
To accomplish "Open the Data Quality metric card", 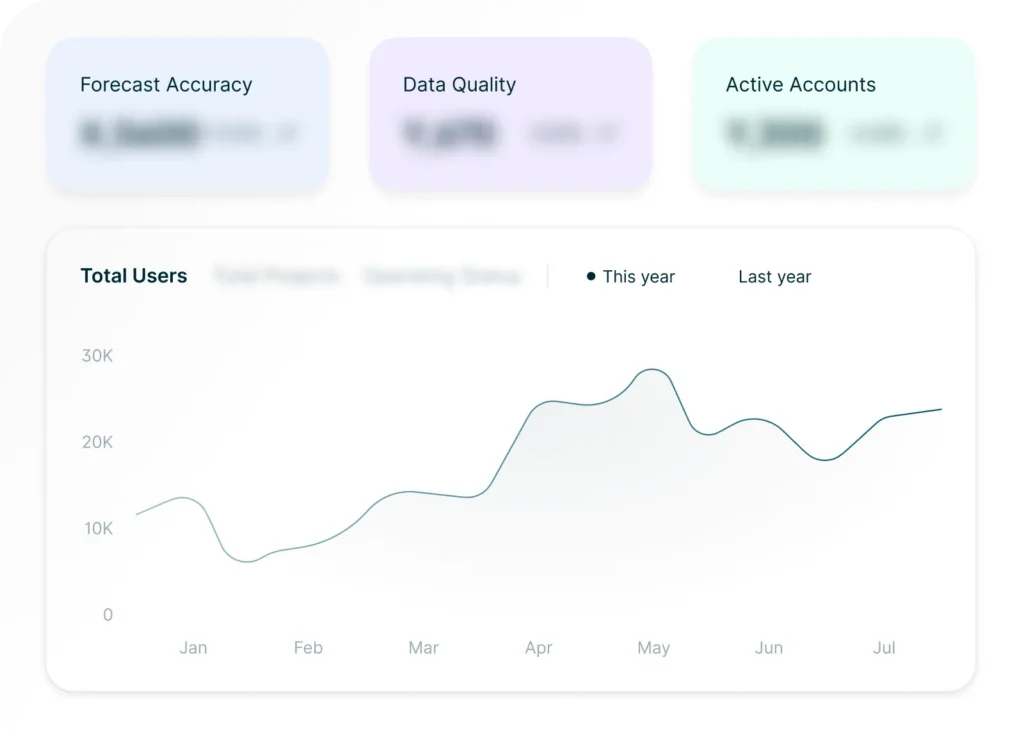I will 510,113.
